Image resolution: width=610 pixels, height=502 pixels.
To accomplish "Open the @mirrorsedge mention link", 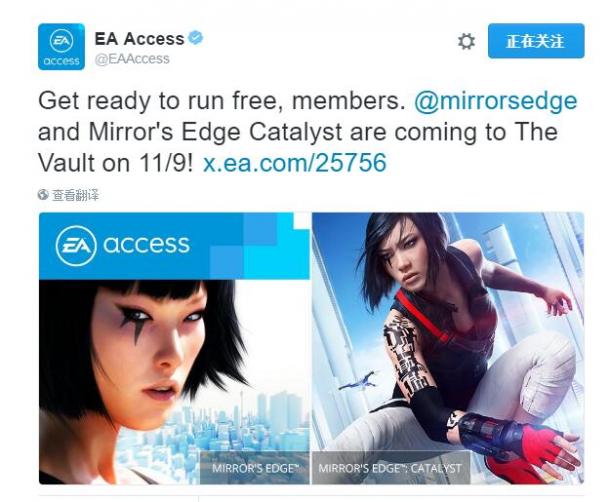I will tap(496, 101).
